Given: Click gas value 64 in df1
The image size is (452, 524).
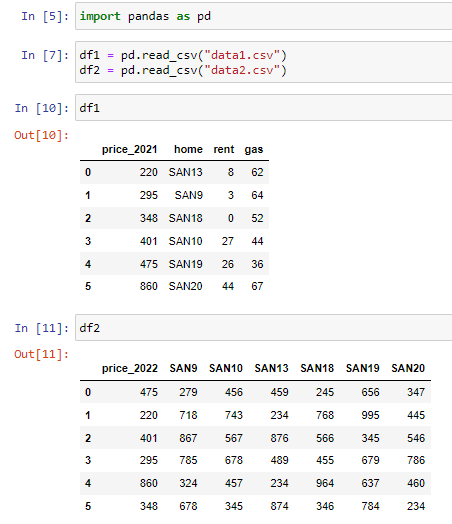Looking at the screenshot, I should (x=257, y=195).
